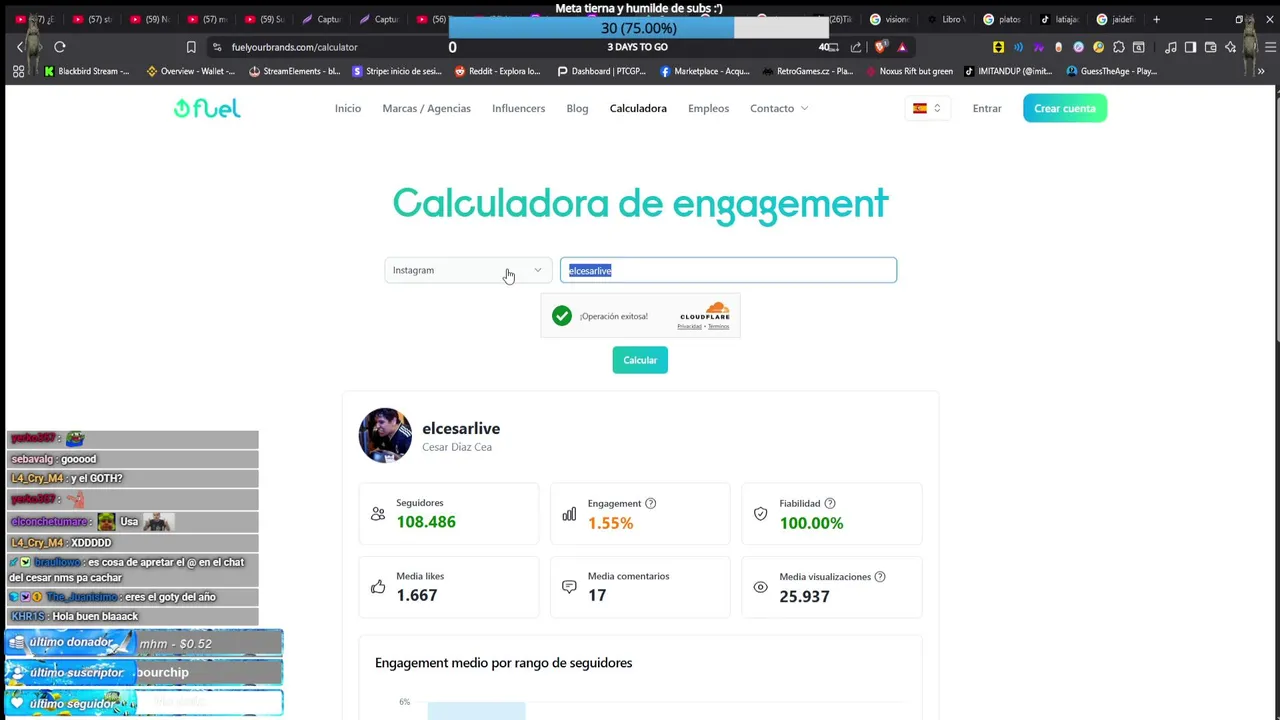1280x720 pixels.
Task: Open the music note media control icon
Action: pyautogui.click(x=1170, y=47)
